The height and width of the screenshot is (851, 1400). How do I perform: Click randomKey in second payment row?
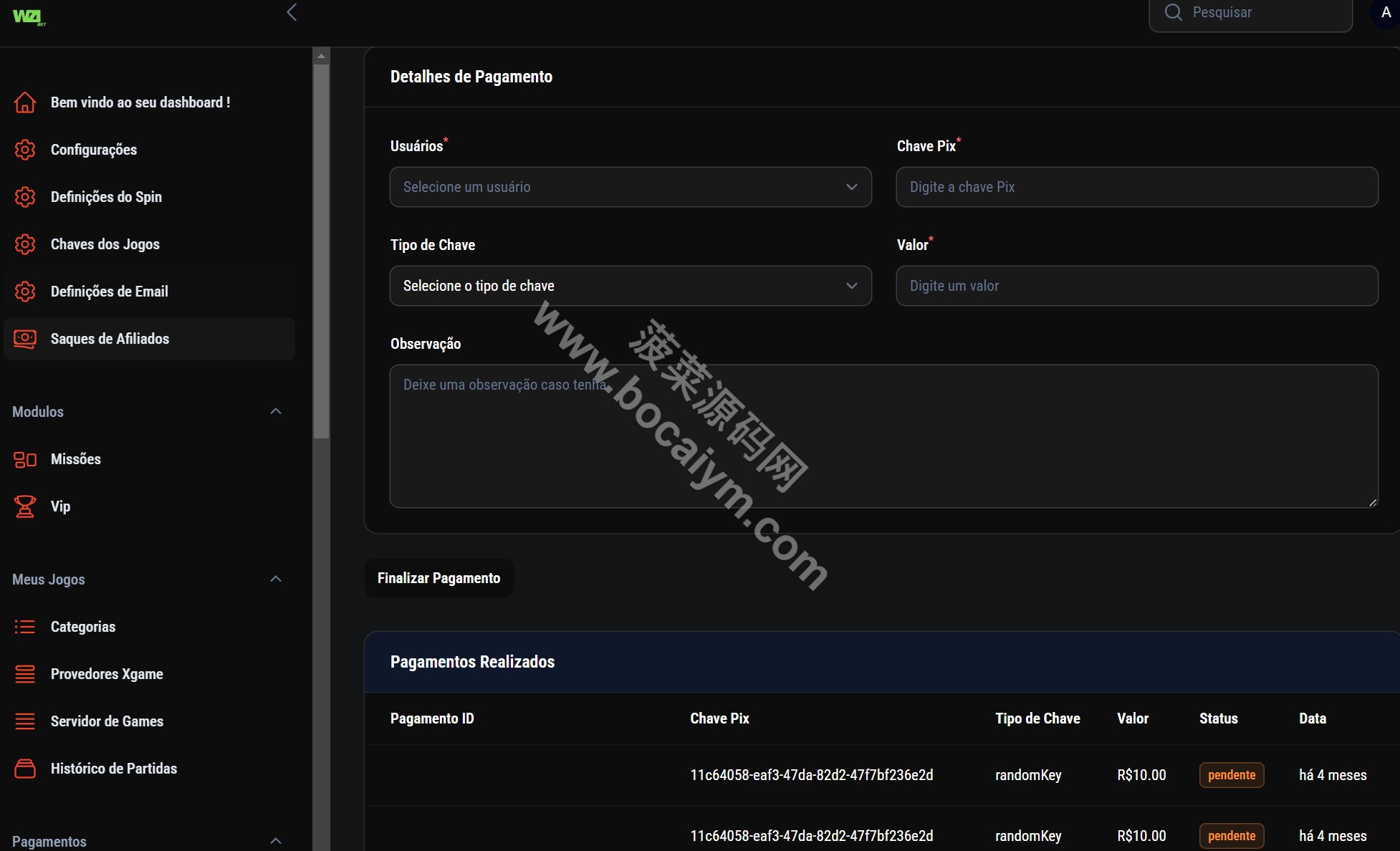coord(1028,836)
